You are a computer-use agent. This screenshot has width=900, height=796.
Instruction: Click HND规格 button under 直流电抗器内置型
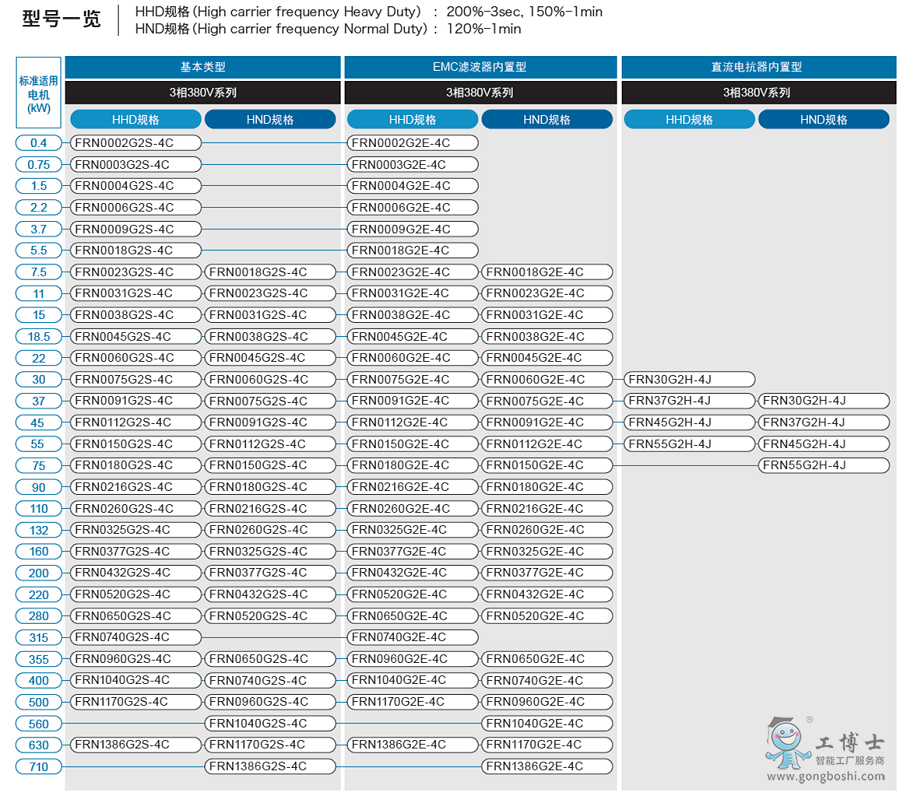click(823, 119)
